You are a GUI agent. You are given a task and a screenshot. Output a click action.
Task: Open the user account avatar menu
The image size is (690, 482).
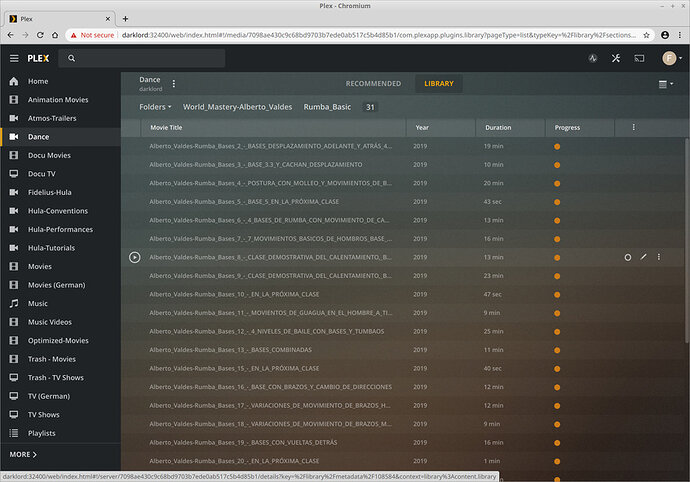672,58
